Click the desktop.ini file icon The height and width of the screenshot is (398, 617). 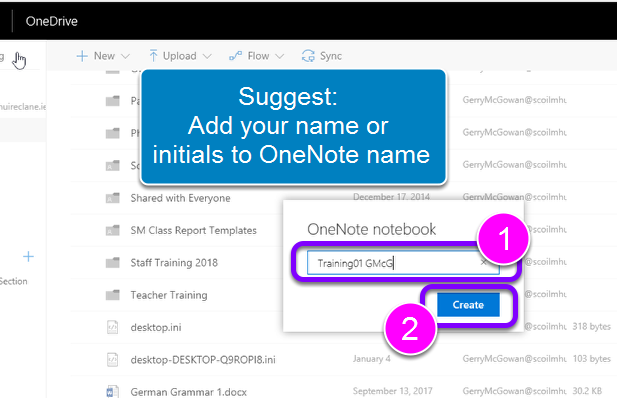[x=113, y=327]
